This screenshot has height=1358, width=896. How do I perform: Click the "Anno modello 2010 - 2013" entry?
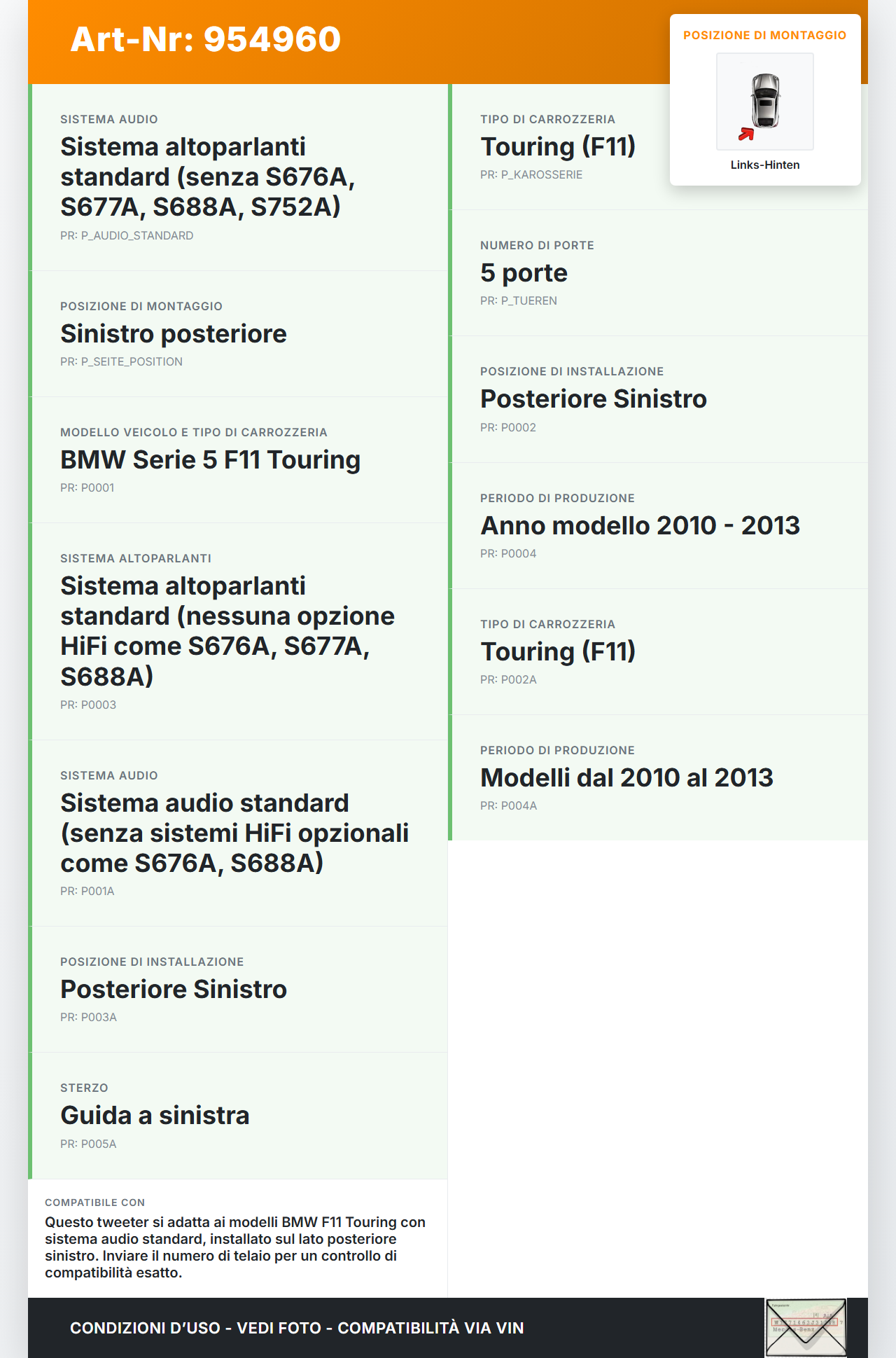pyautogui.click(x=640, y=526)
